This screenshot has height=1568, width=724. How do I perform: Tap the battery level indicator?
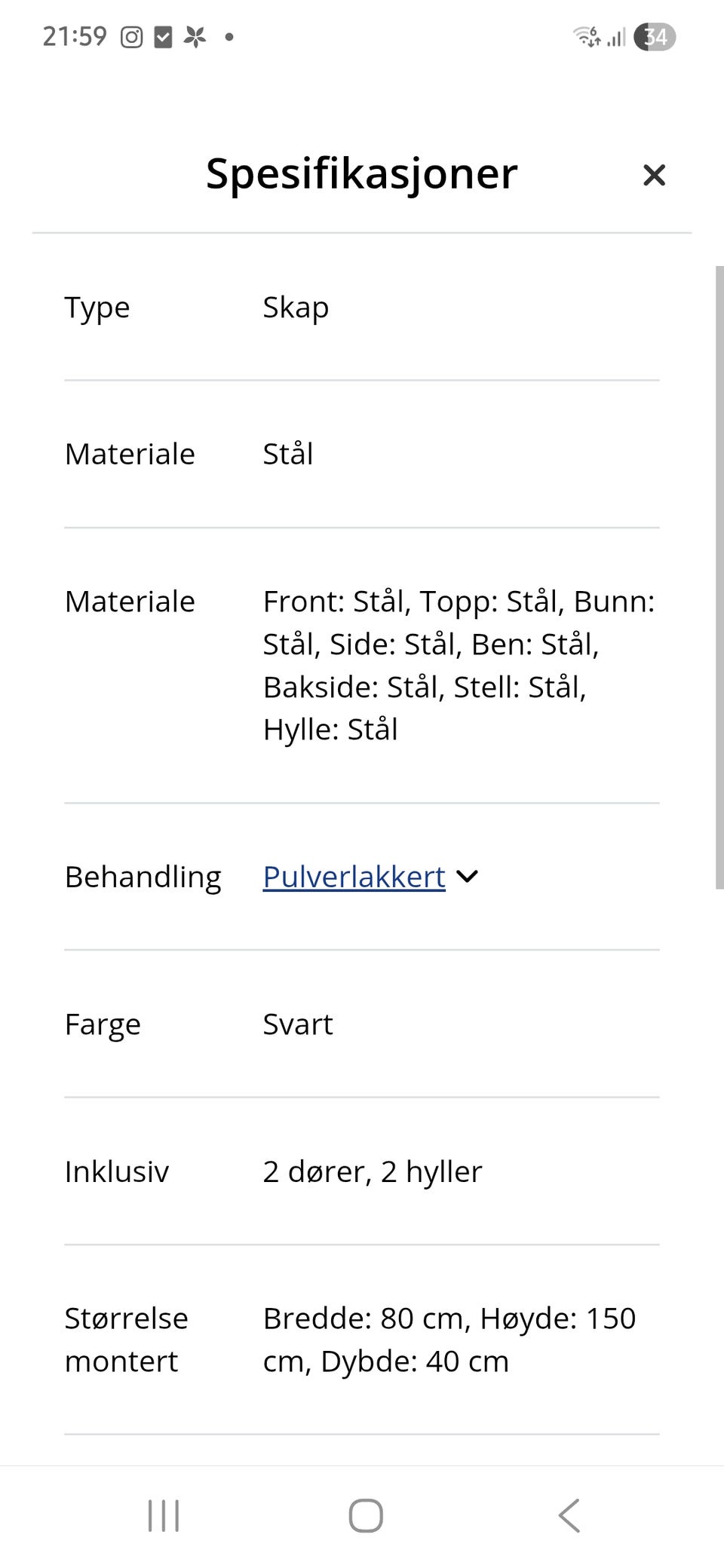655,36
